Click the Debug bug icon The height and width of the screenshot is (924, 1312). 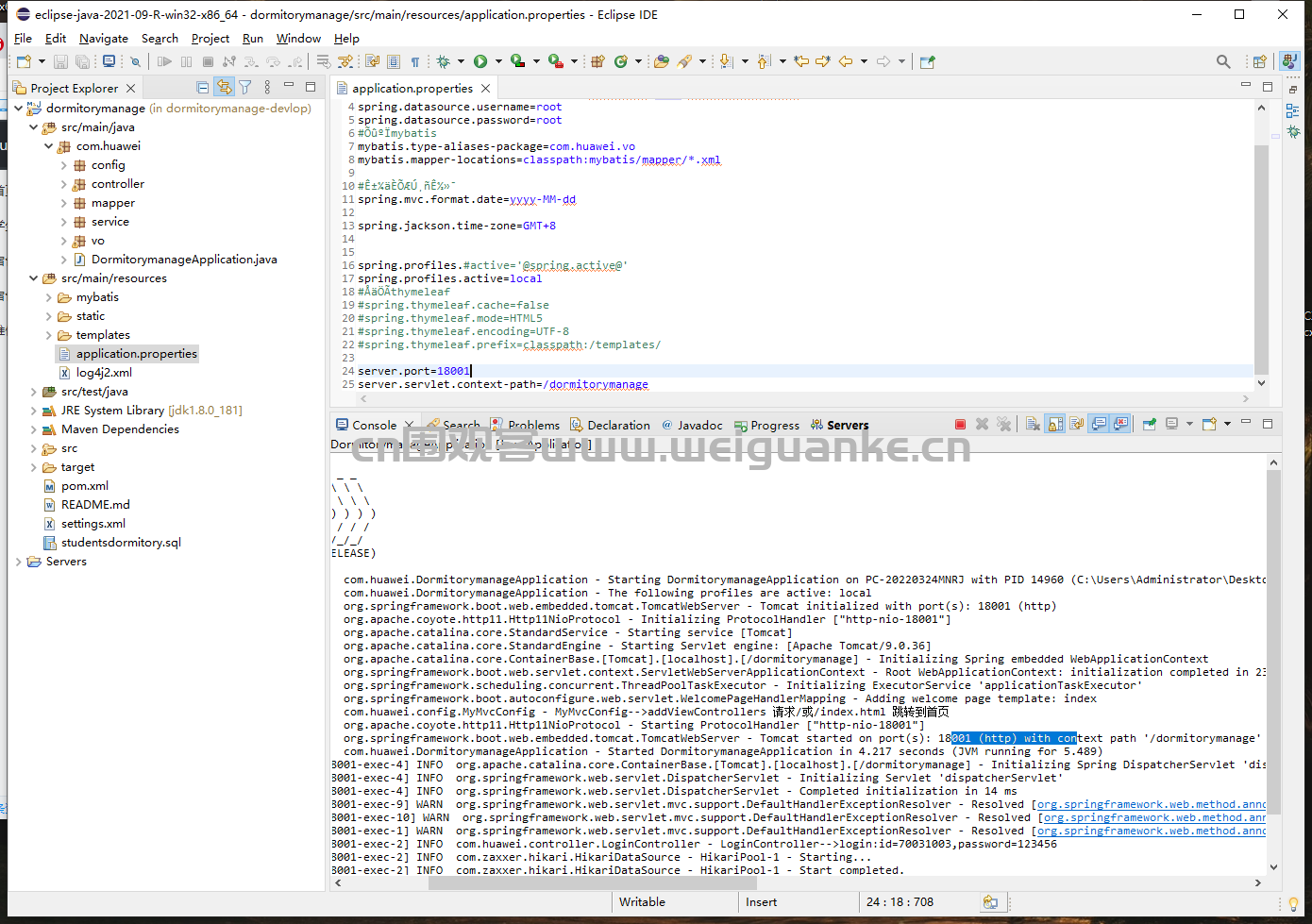pyautogui.click(x=443, y=61)
